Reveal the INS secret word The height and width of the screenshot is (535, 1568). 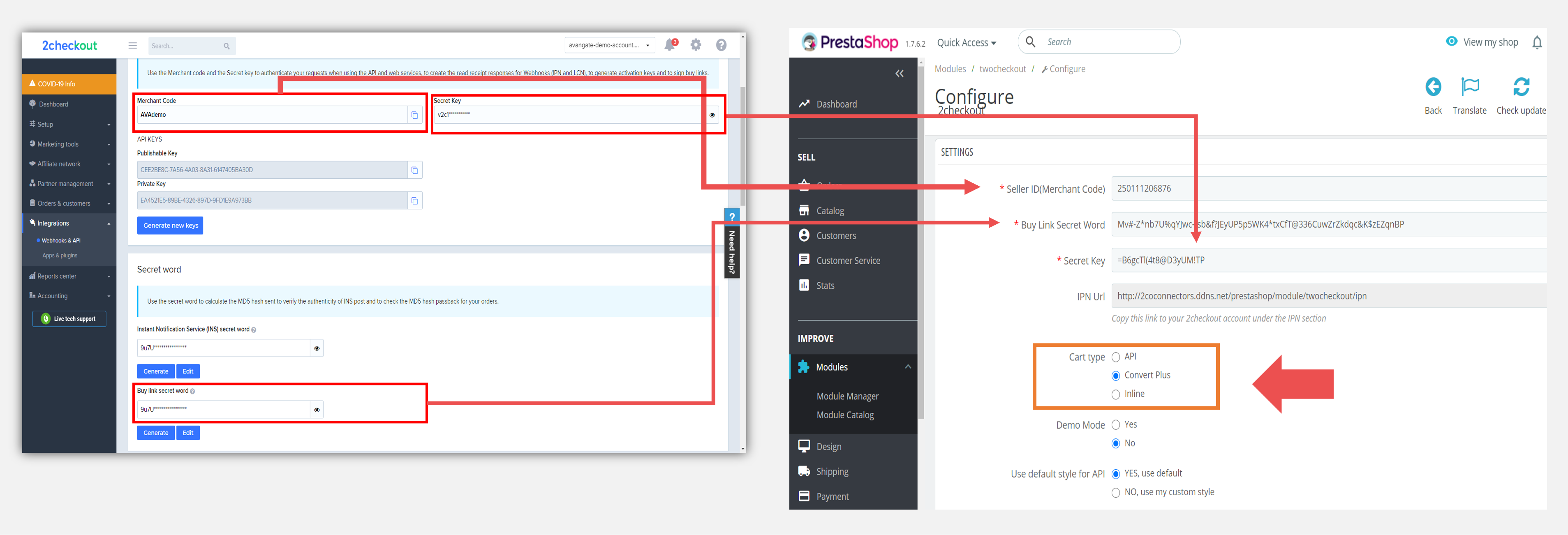tap(317, 348)
